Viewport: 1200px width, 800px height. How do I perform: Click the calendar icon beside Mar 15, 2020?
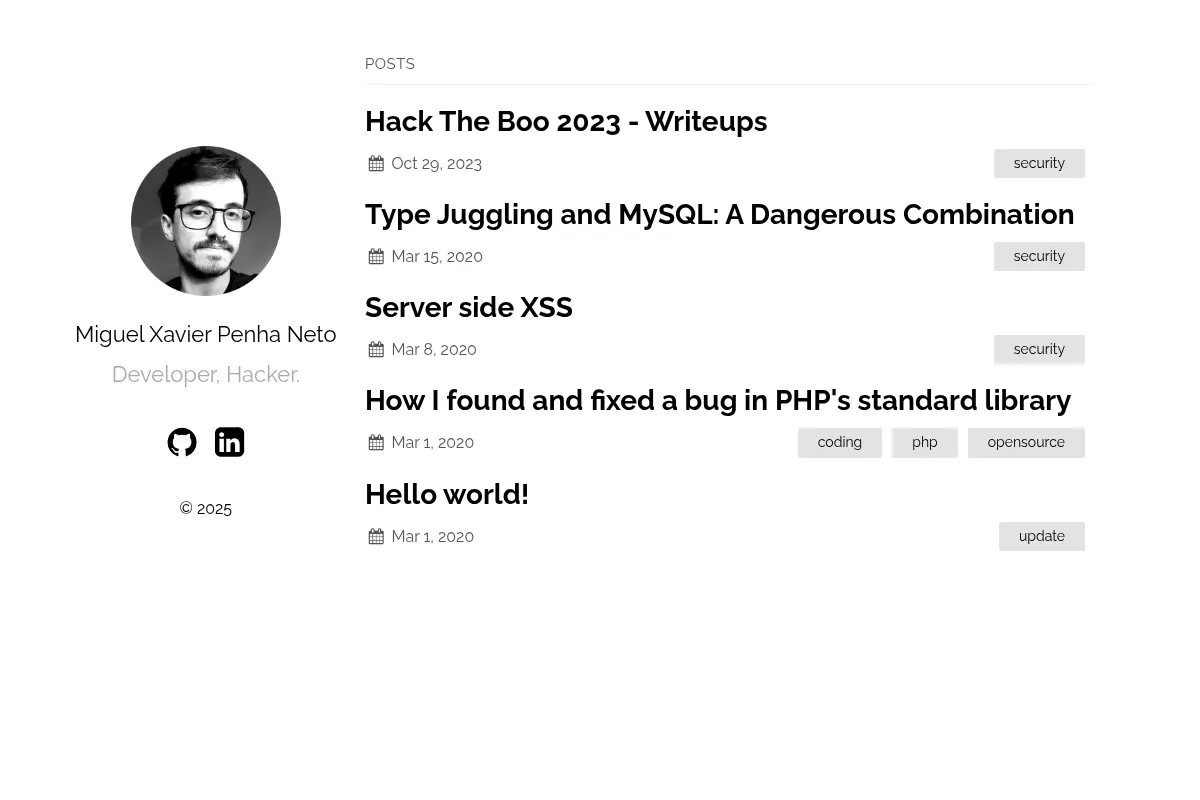point(376,256)
